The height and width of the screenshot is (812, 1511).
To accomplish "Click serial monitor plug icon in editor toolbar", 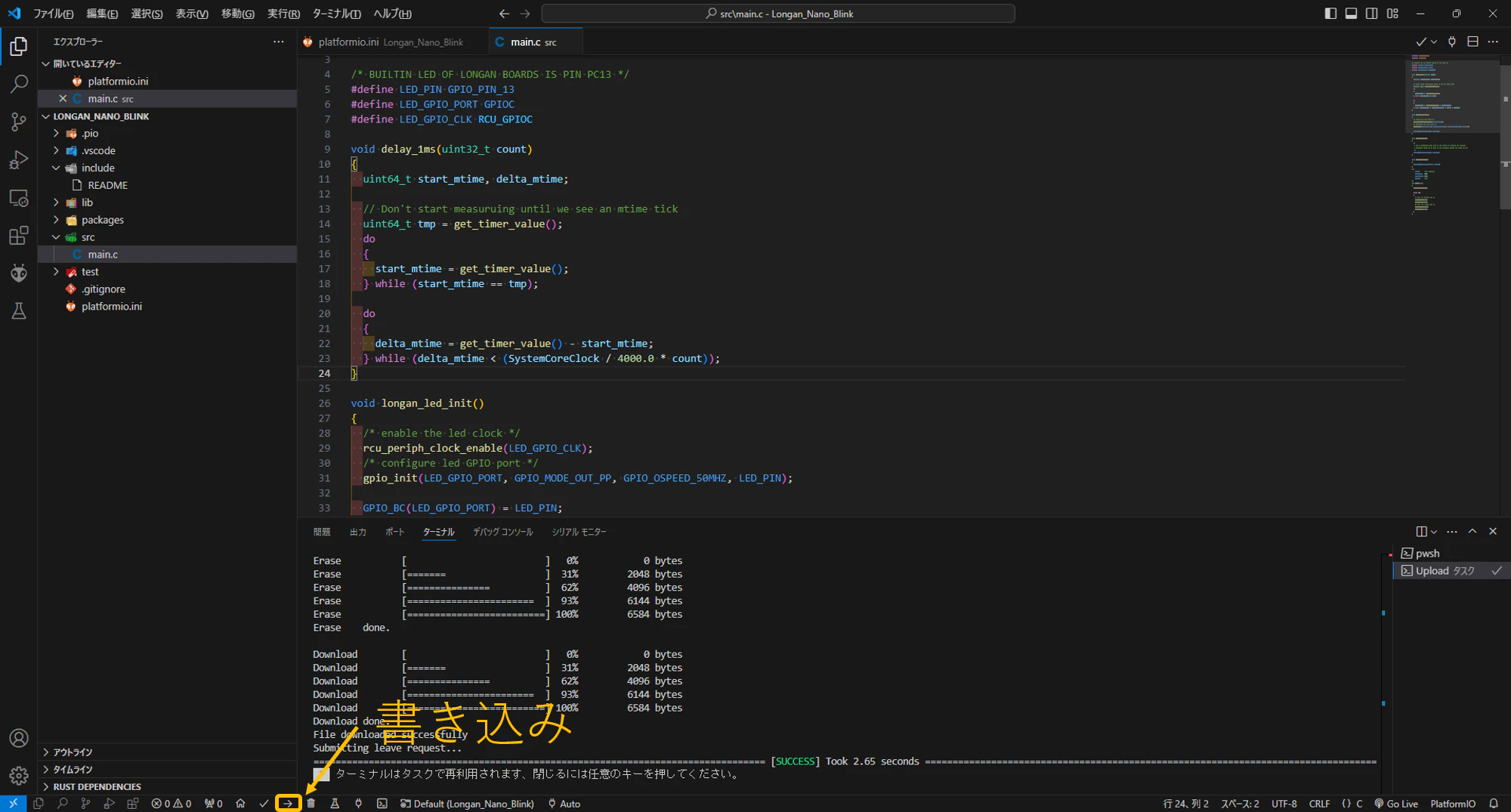I will tap(1451, 42).
